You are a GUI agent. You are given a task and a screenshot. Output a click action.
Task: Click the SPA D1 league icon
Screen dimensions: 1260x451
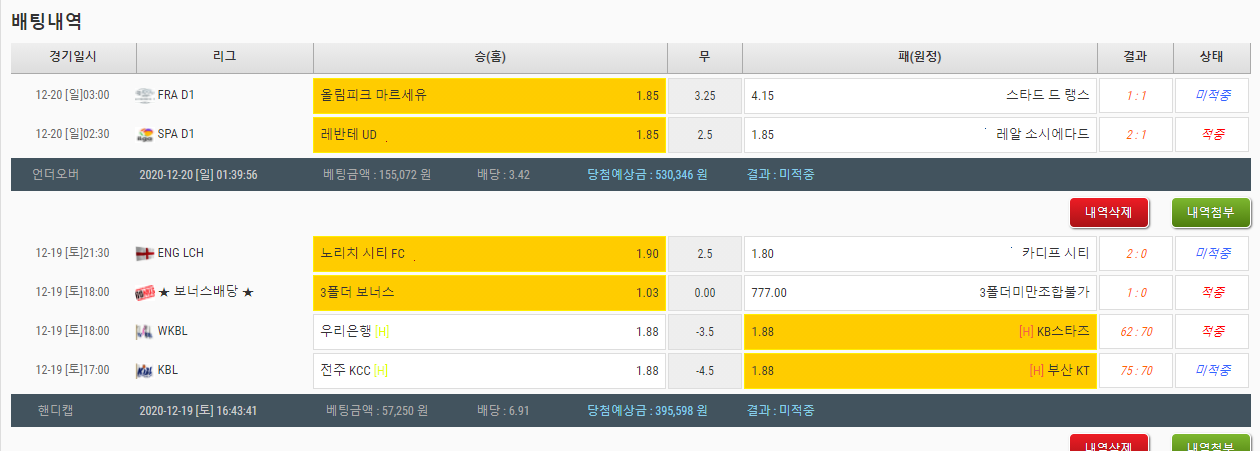(x=145, y=135)
